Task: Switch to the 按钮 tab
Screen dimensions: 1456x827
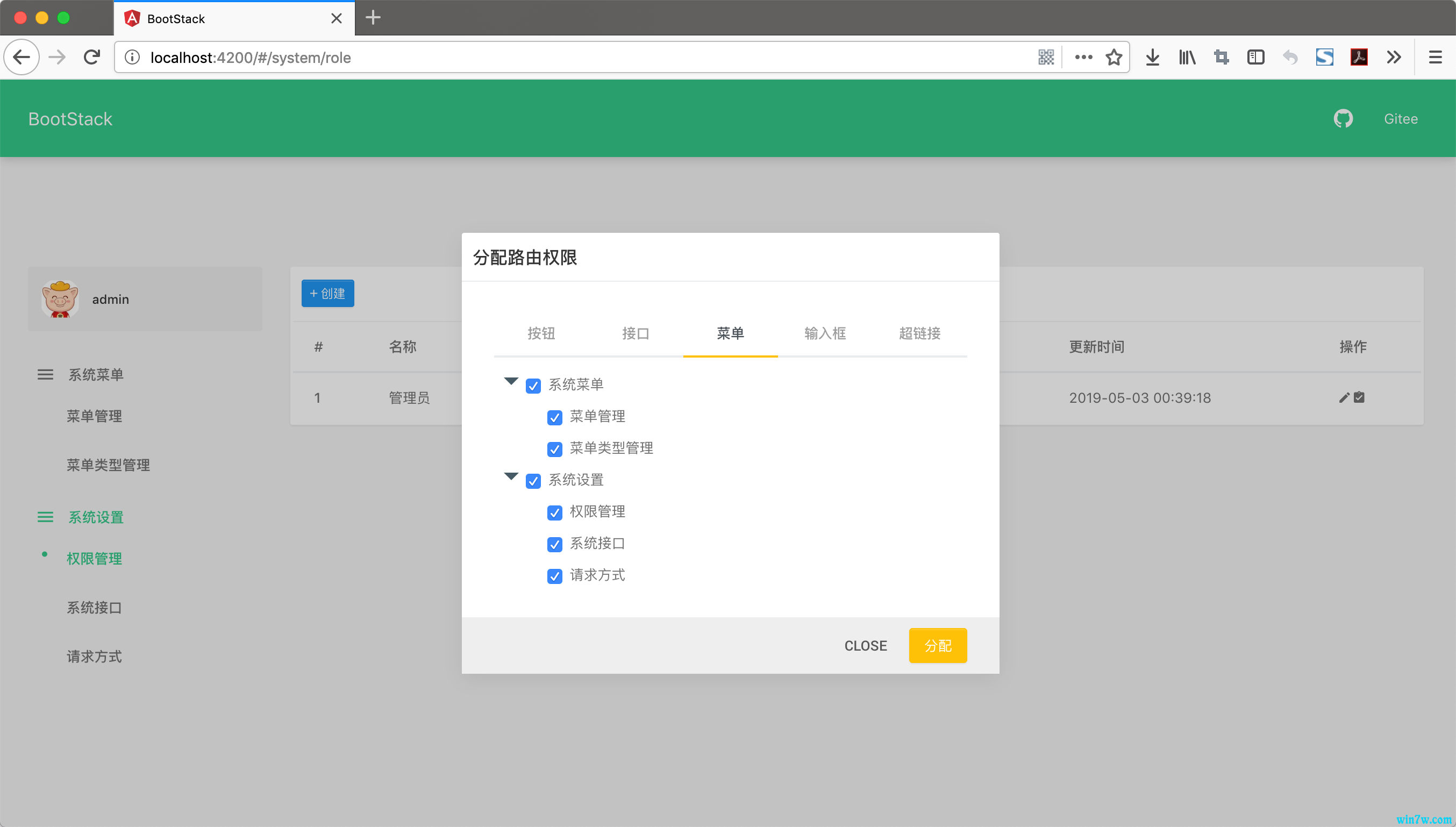Action: click(x=540, y=333)
